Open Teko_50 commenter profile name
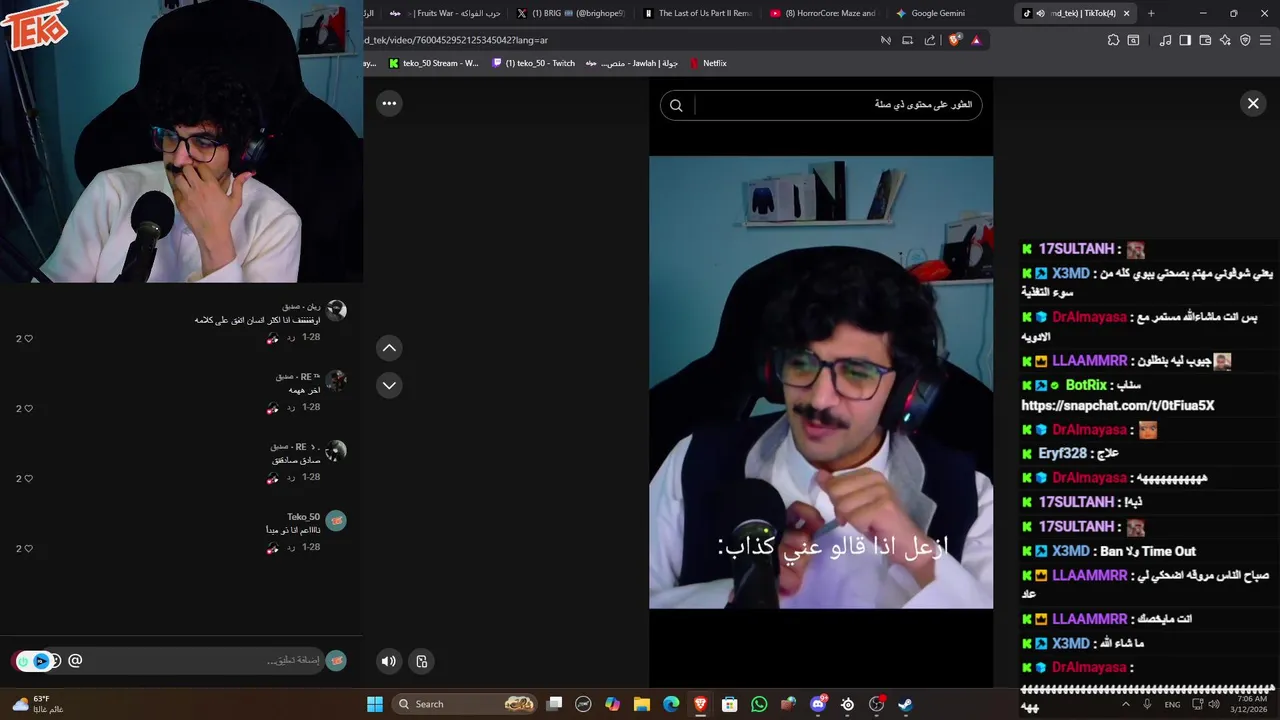The width and height of the screenshot is (1280, 720). click(303, 517)
